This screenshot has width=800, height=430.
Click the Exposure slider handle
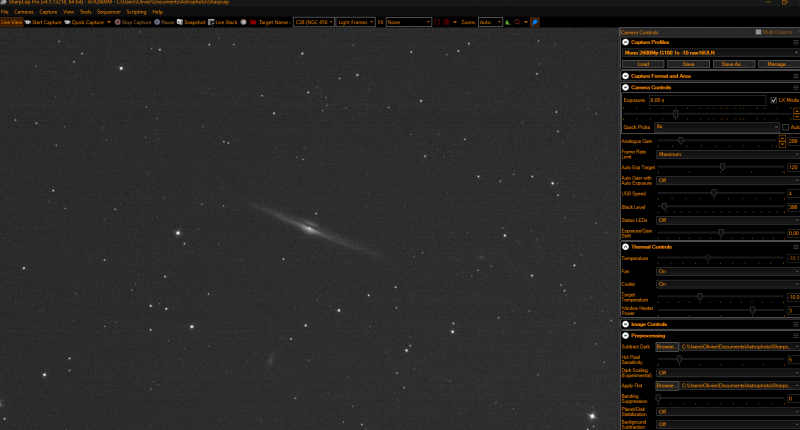(676, 114)
